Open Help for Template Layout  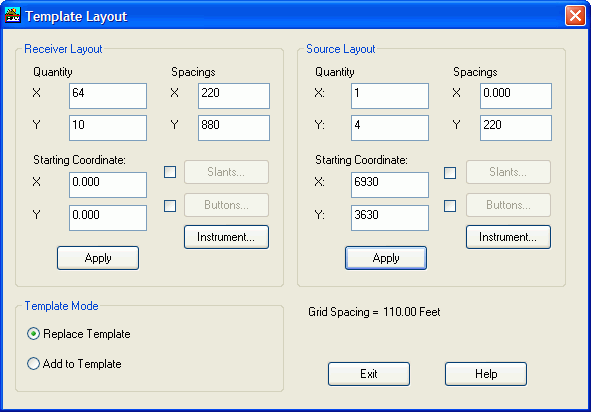[x=486, y=374]
